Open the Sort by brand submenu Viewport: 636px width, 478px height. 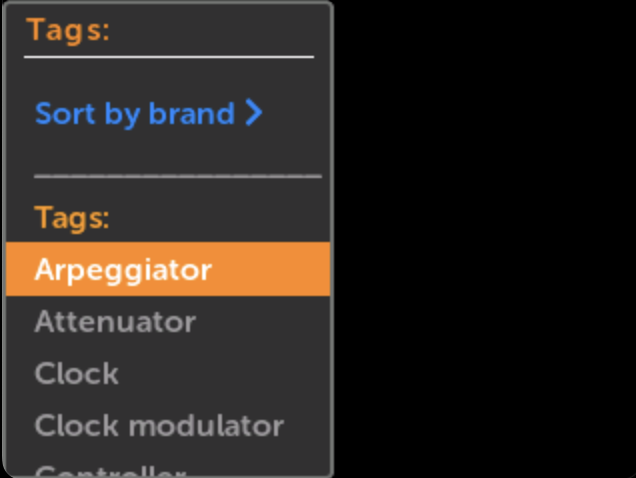pyautogui.click(x=135, y=114)
